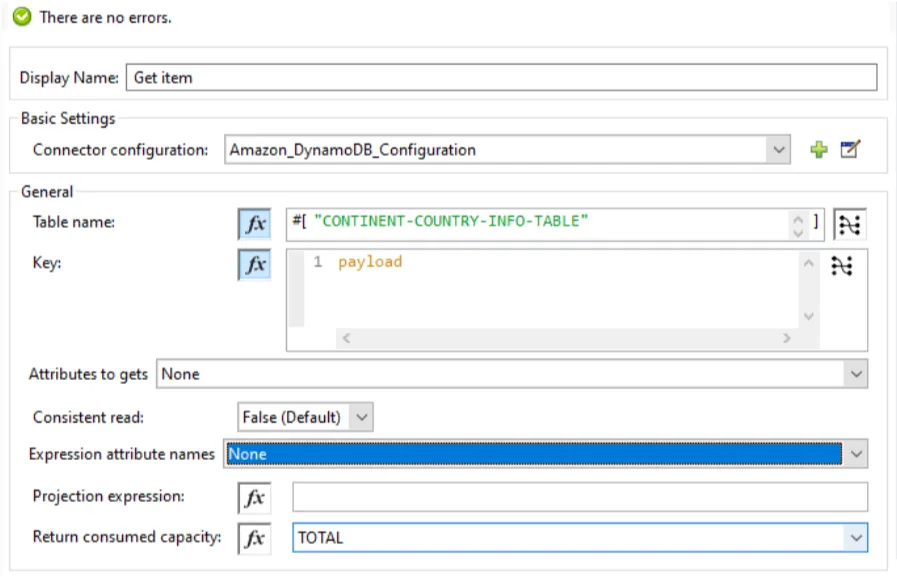897x577 pixels.
Task: Click Key editor horizontal scroll left arrow
Action: coord(346,338)
